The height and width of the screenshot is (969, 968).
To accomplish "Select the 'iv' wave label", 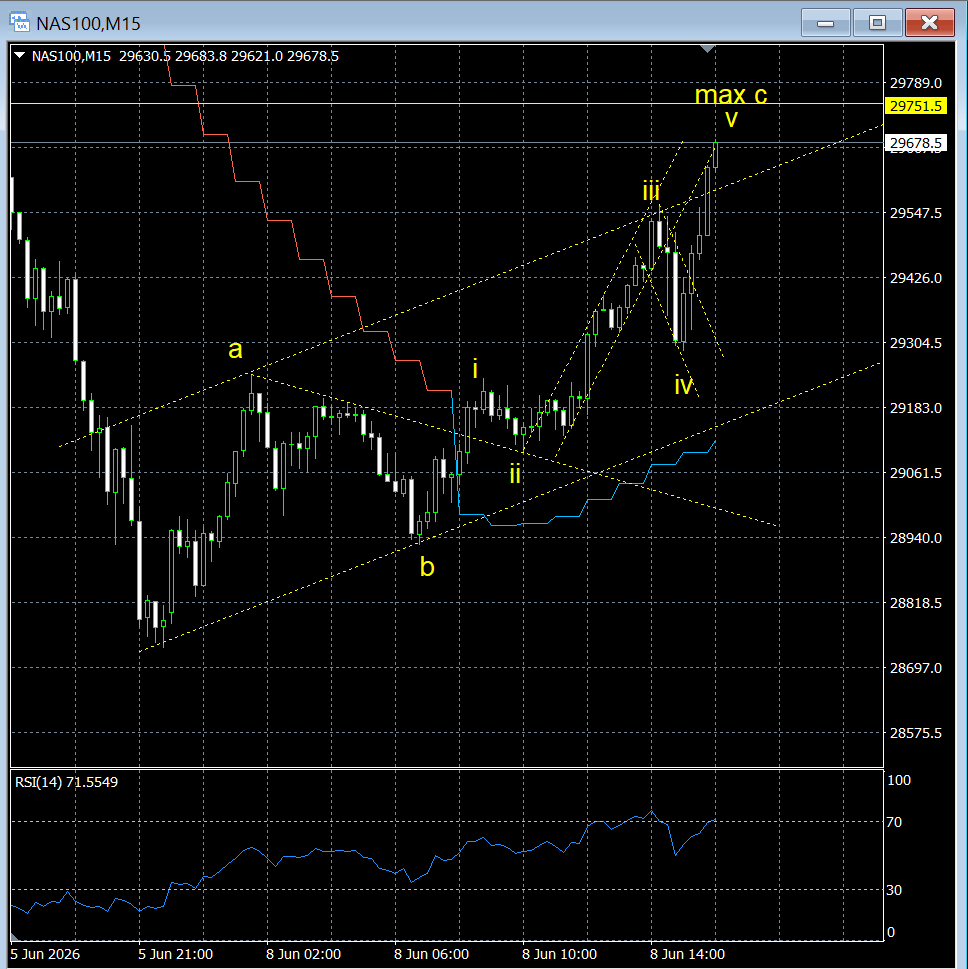I will point(683,385).
